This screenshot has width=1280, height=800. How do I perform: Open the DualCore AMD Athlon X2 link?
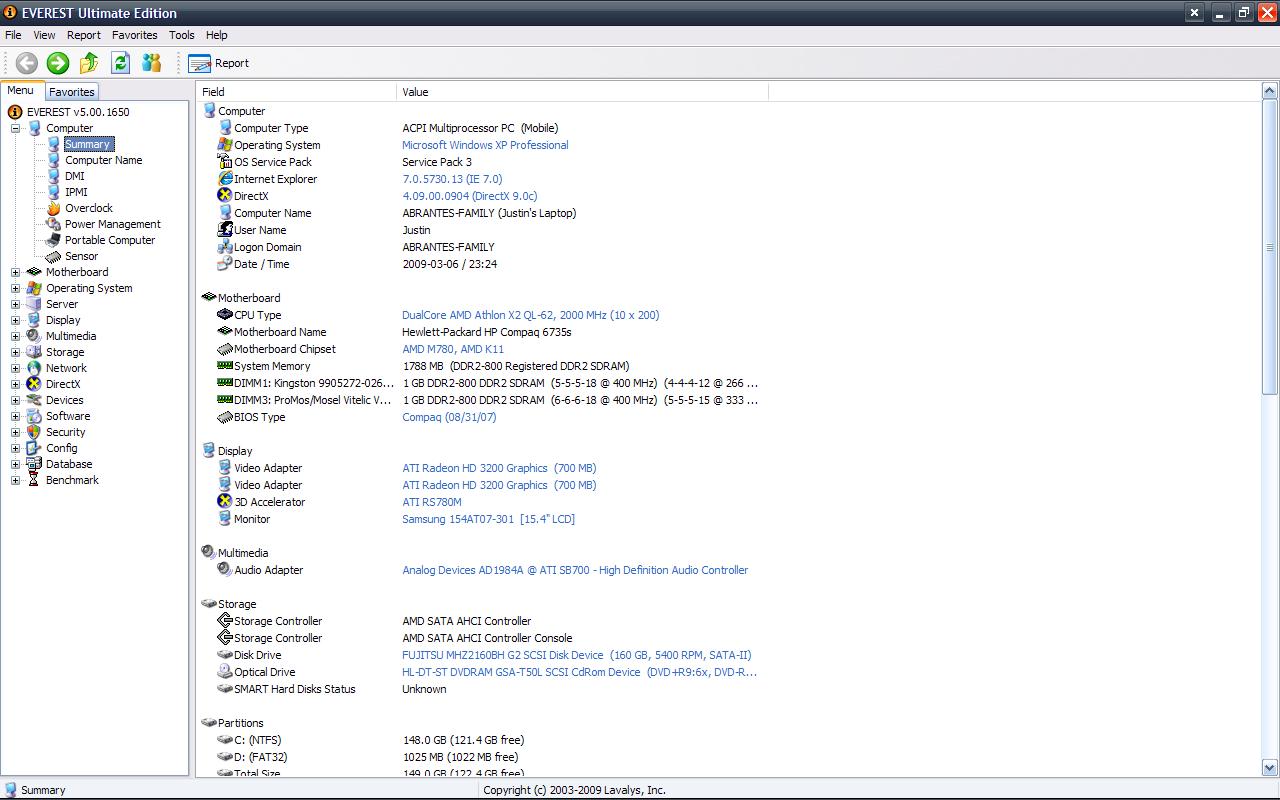(x=530, y=315)
